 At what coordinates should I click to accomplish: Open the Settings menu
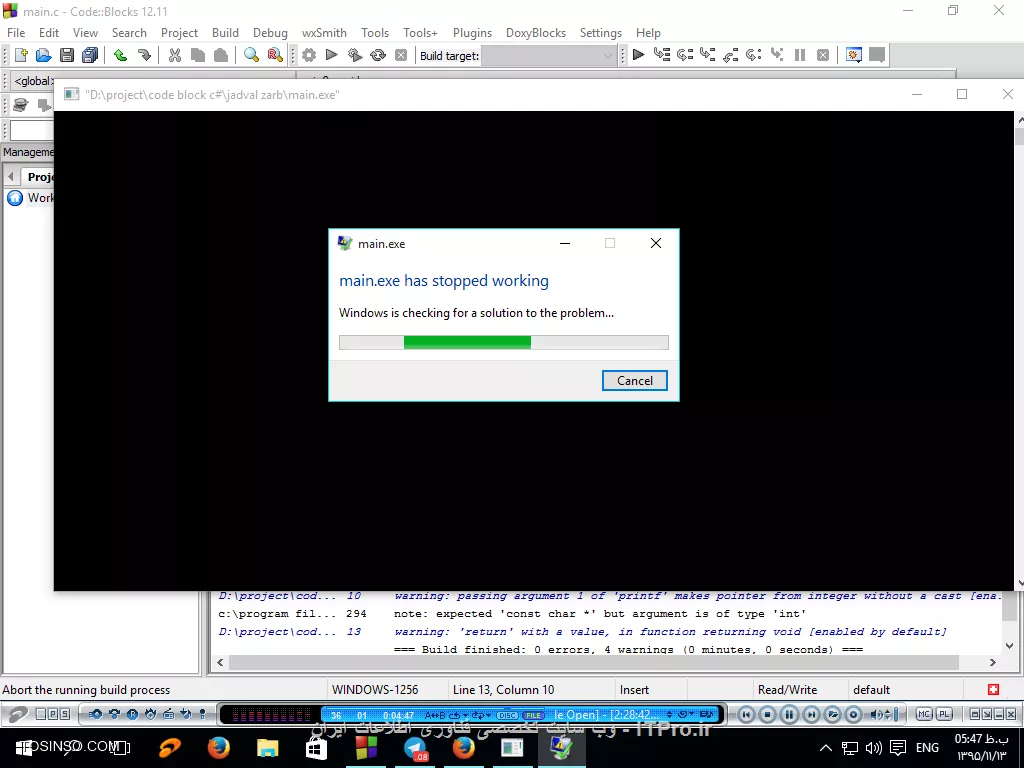coord(600,33)
